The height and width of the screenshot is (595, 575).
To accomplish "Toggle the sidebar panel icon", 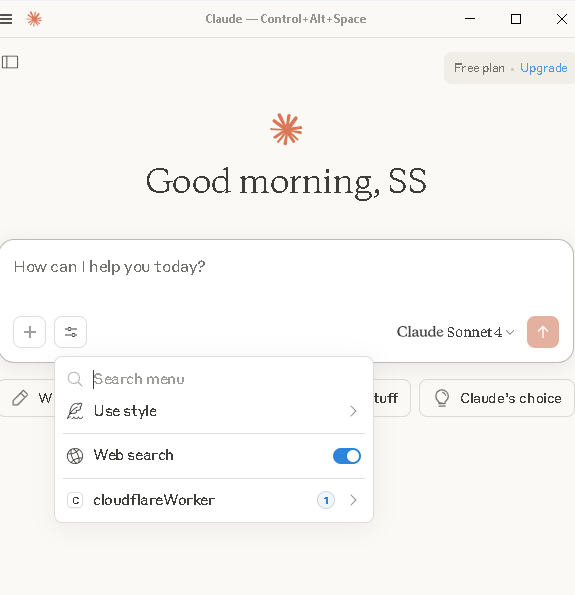I will (10, 62).
